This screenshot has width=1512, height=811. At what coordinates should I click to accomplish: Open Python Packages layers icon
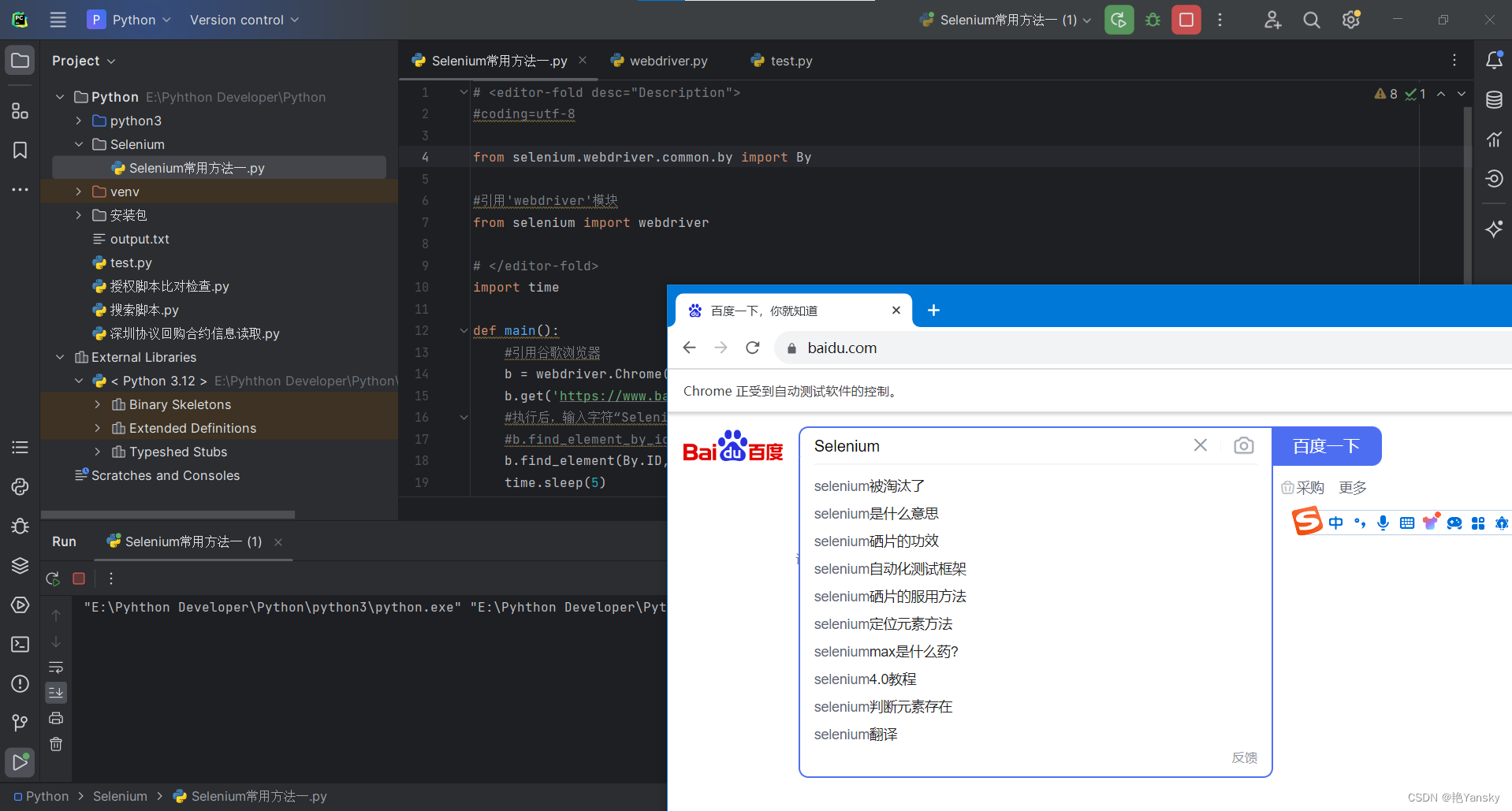pos(20,565)
